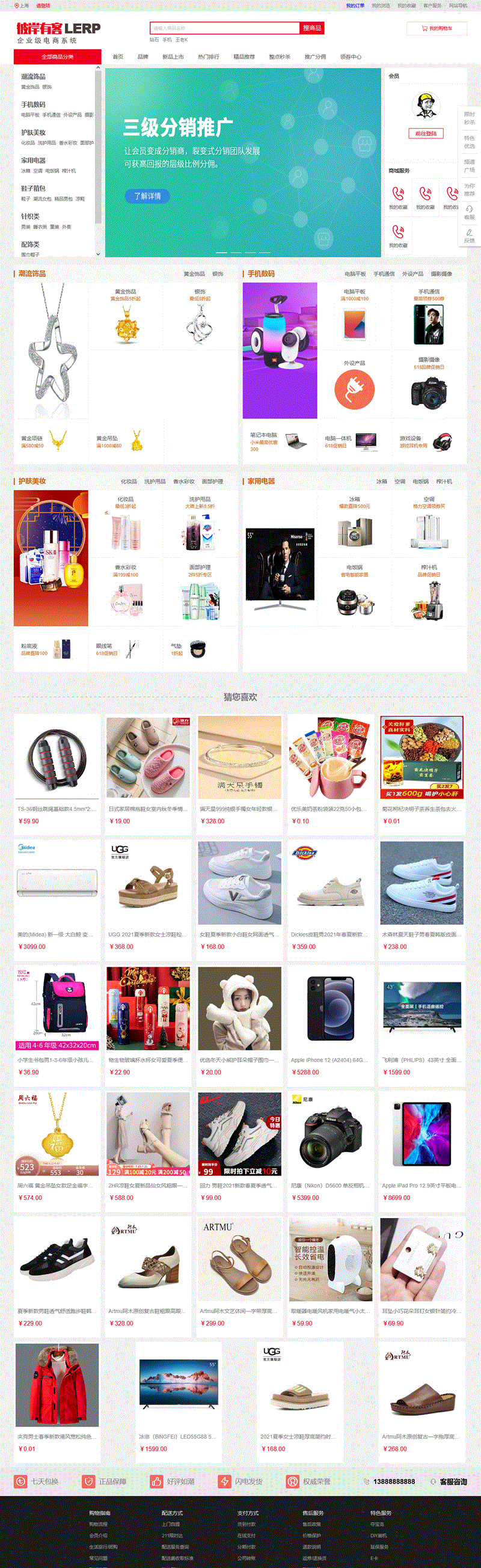This screenshot has height=1568, width=481.
Task: Click the 闪电发货 lightning delivery icon
Action: (225, 1481)
